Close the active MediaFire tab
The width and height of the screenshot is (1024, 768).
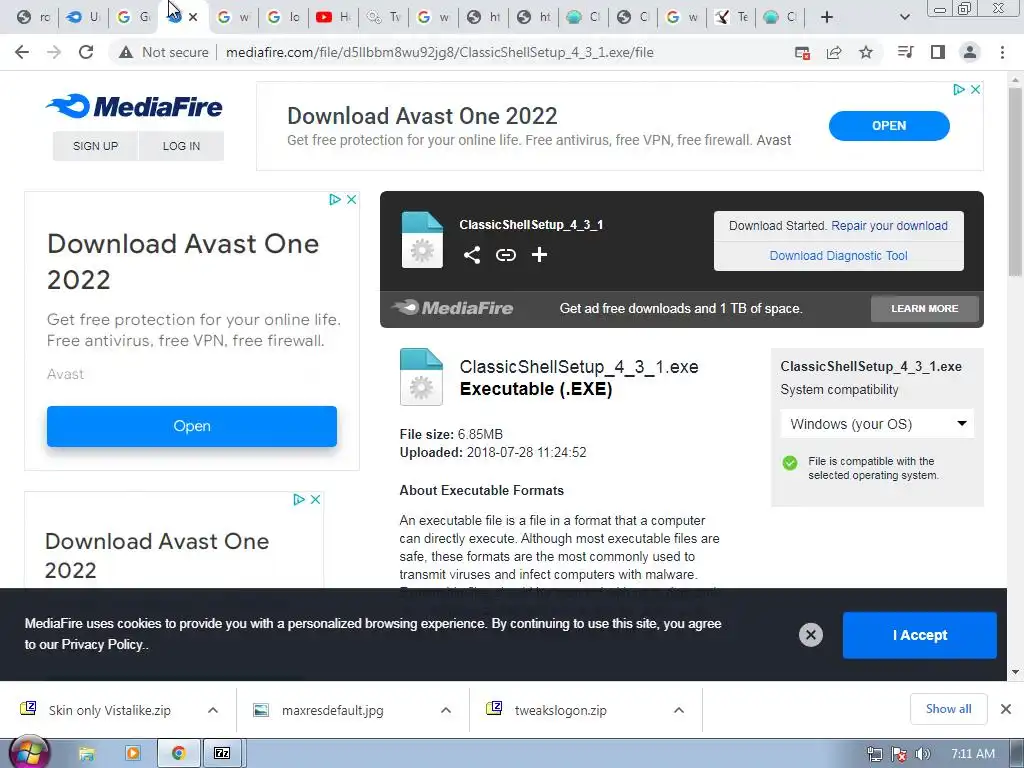point(193,17)
